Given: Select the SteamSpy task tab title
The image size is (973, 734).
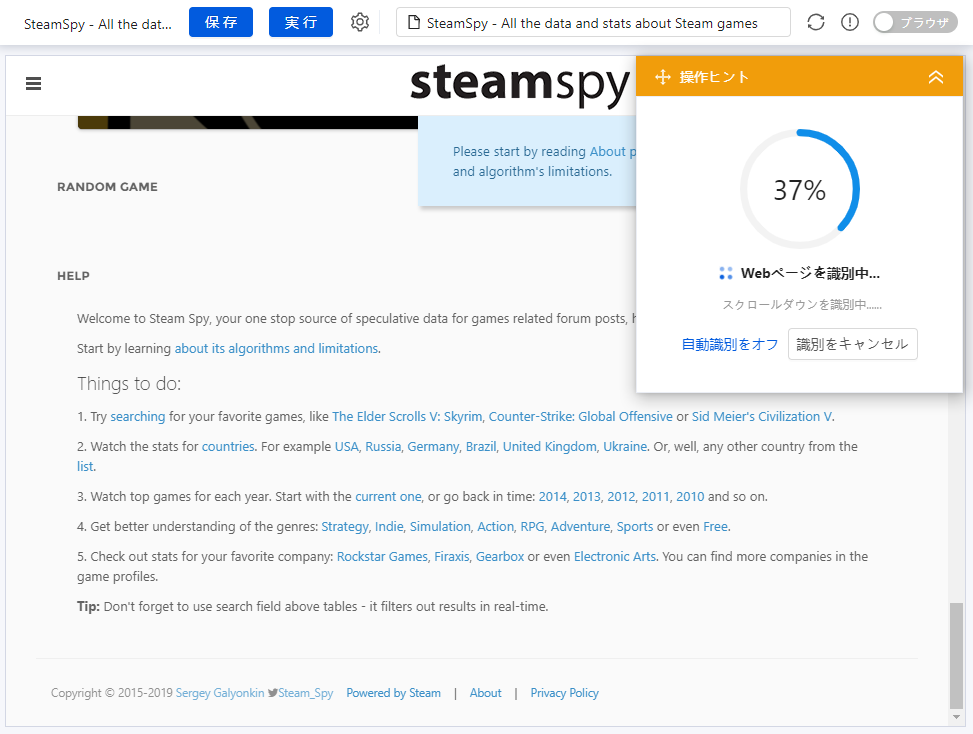Looking at the screenshot, I should click(98, 24).
